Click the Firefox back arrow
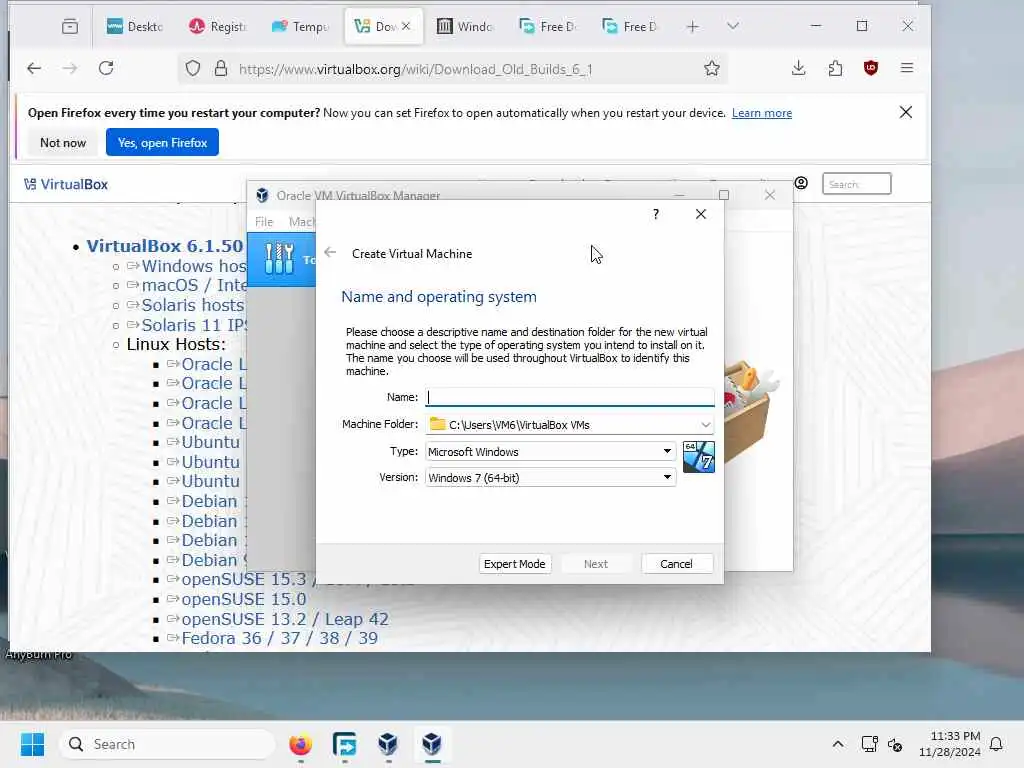Image resolution: width=1024 pixels, height=768 pixels. (34, 68)
